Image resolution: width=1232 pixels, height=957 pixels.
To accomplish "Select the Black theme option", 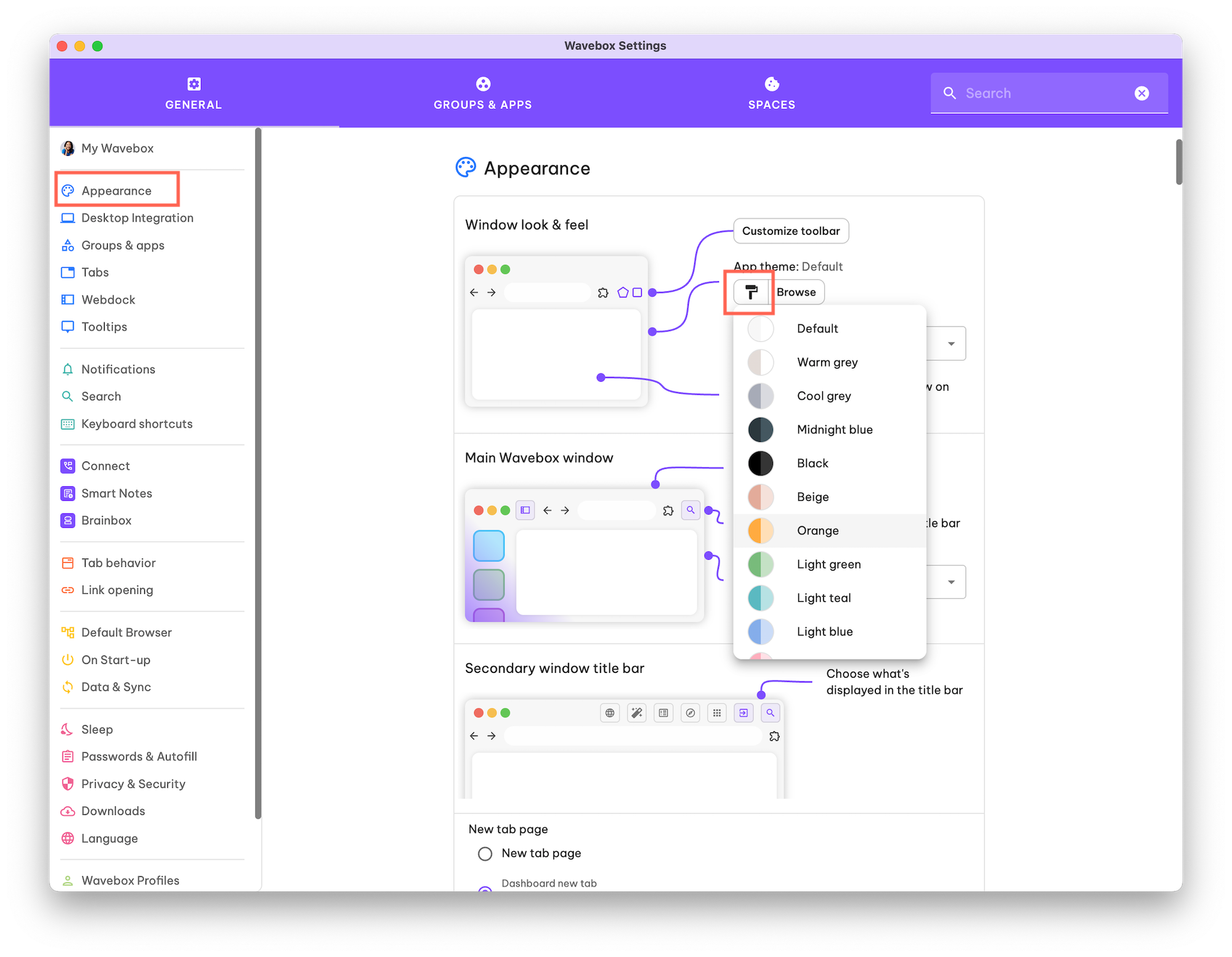I will (x=830, y=463).
